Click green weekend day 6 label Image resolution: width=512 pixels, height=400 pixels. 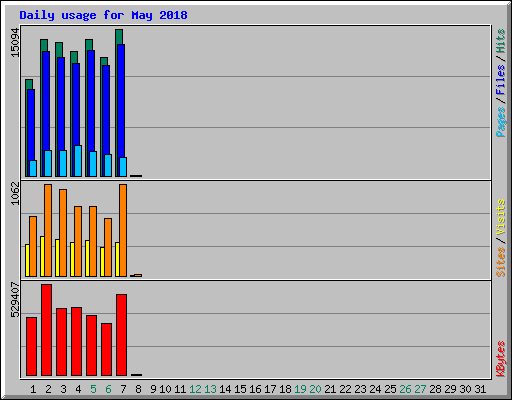(x=108, y=389)
